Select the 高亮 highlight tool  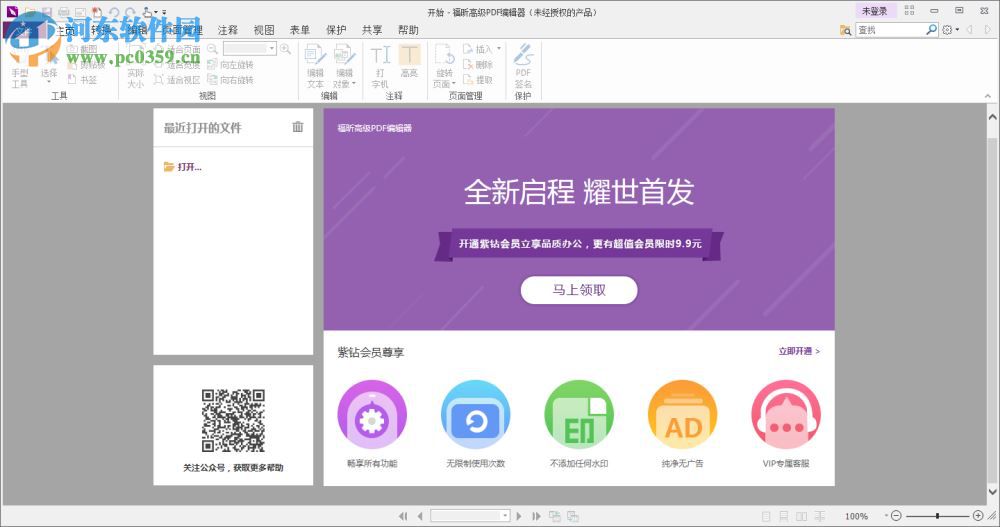tap(409, 61)
